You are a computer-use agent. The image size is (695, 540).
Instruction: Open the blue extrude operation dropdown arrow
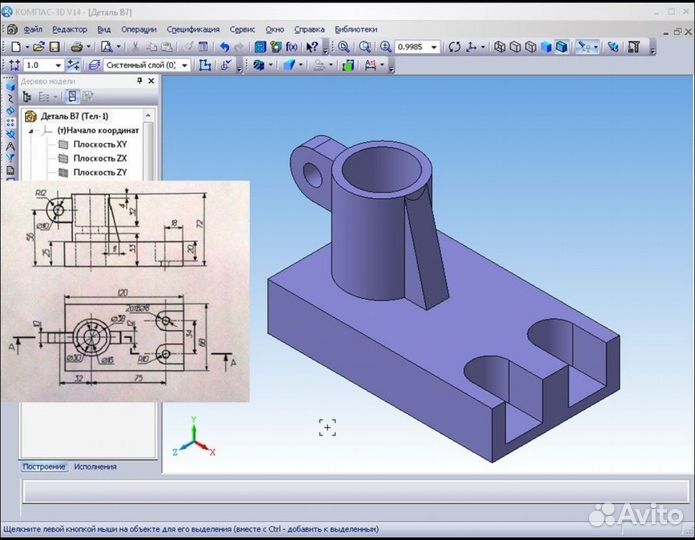coord(301,65)
